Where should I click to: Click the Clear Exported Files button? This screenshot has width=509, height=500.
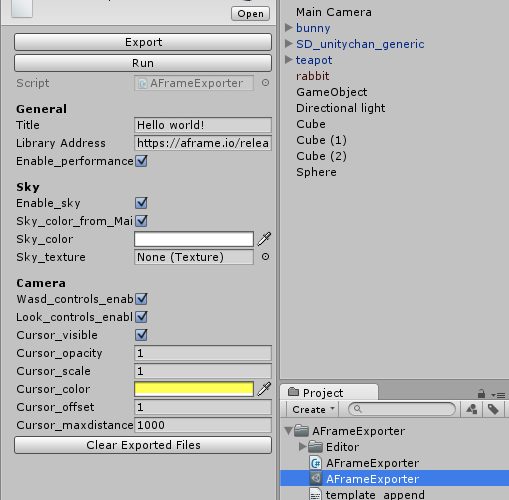(x=143, y=445)
